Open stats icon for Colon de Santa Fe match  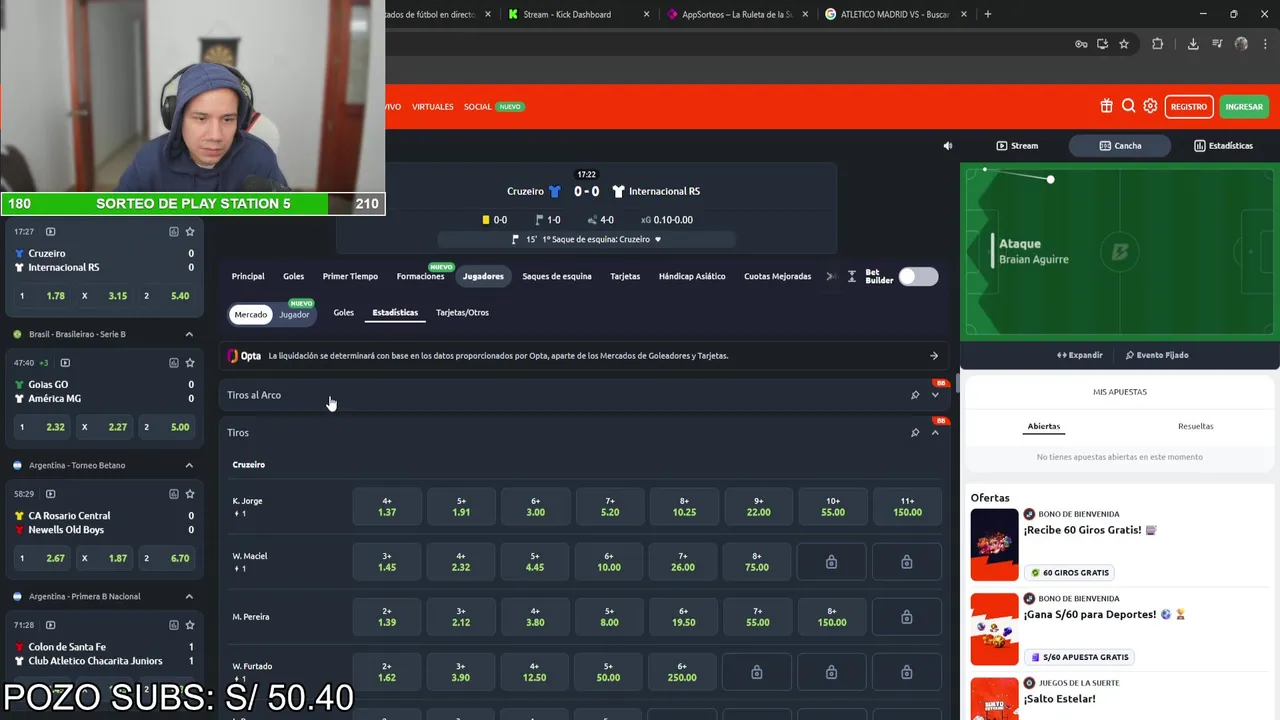(174, 625)
